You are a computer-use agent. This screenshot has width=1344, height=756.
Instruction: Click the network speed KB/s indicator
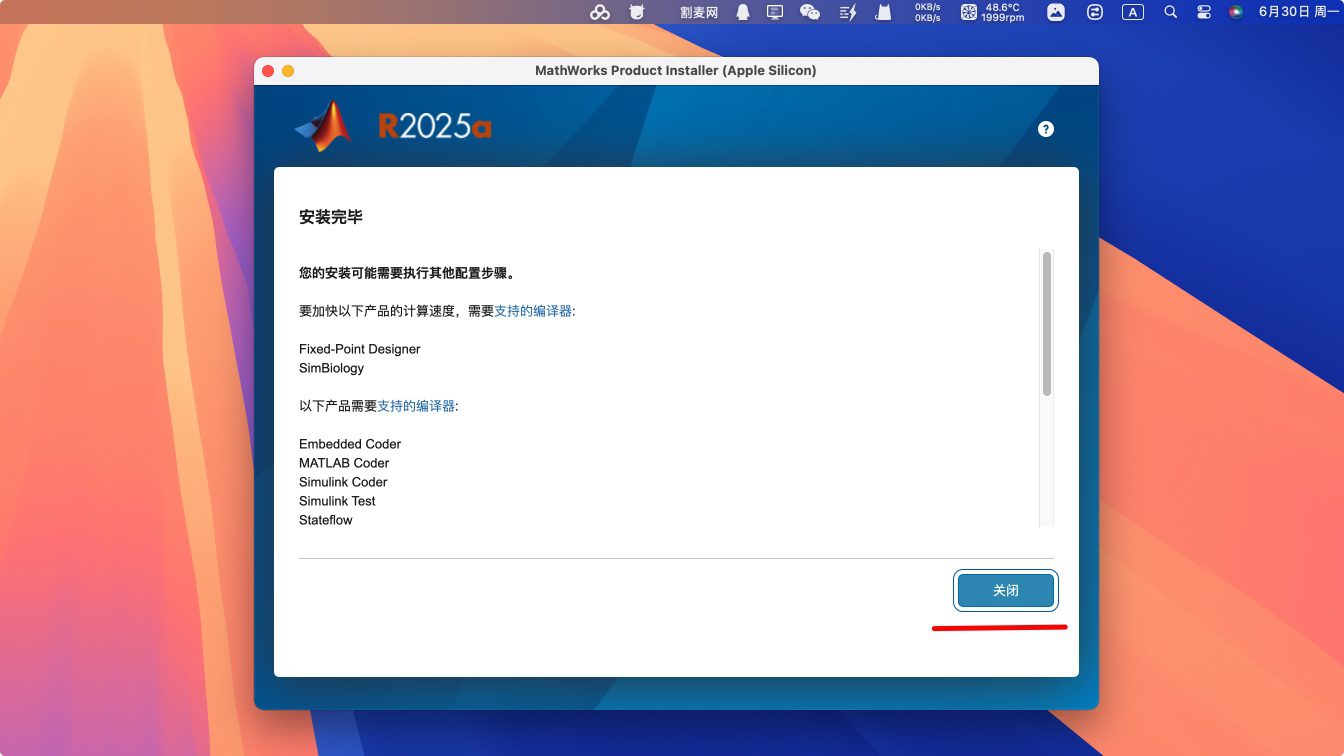click(x=927, y=12)
